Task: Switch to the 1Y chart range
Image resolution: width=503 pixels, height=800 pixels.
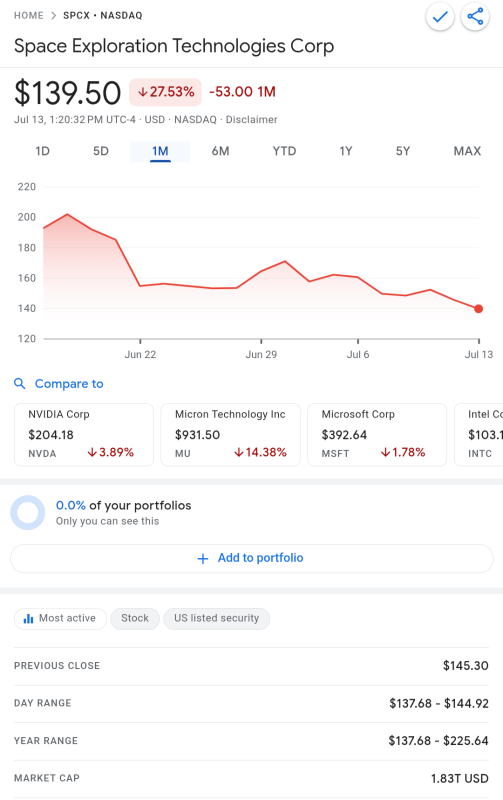Action: 346,151
